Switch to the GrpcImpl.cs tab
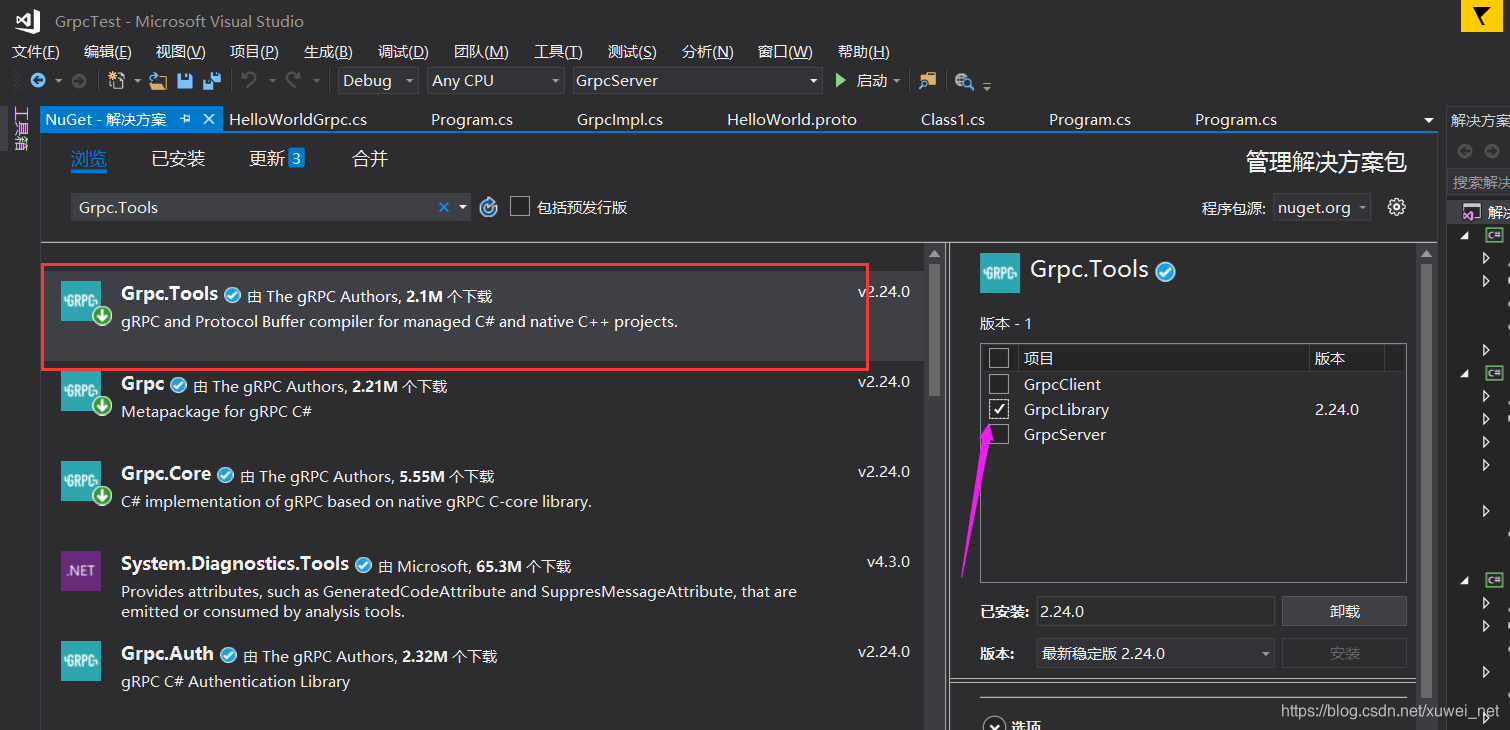 click(x=620, y=119)
